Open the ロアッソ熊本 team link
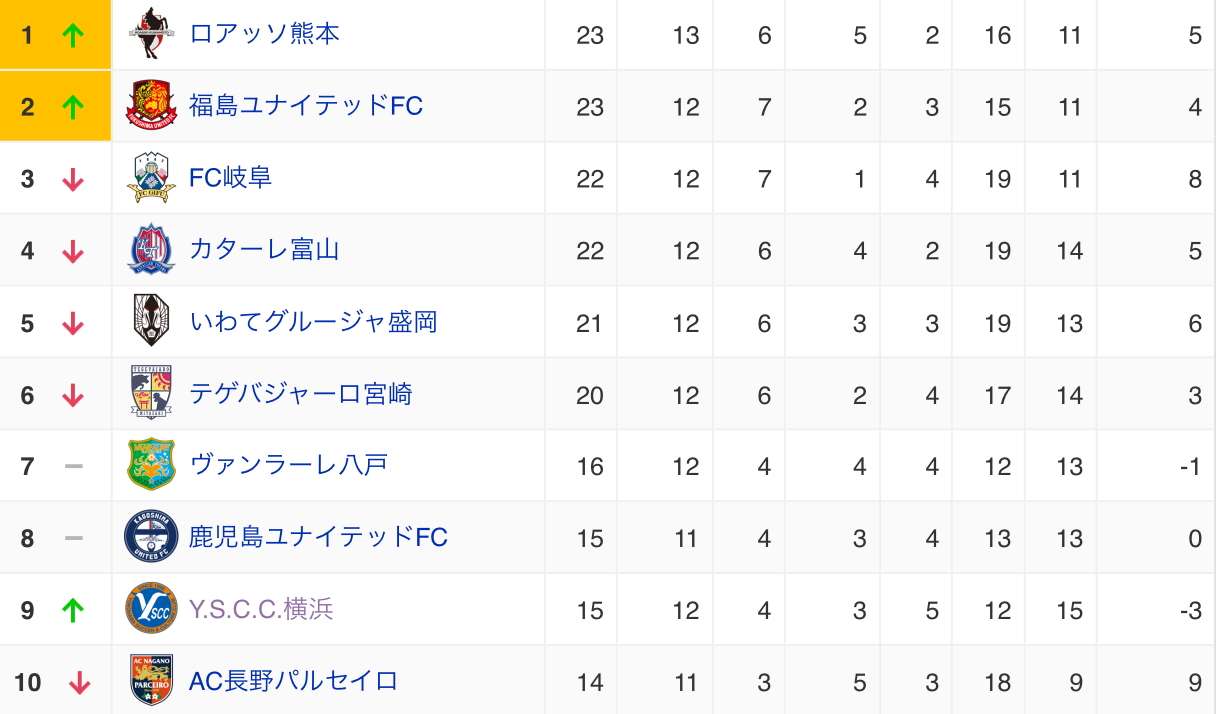 pos(265,34)
